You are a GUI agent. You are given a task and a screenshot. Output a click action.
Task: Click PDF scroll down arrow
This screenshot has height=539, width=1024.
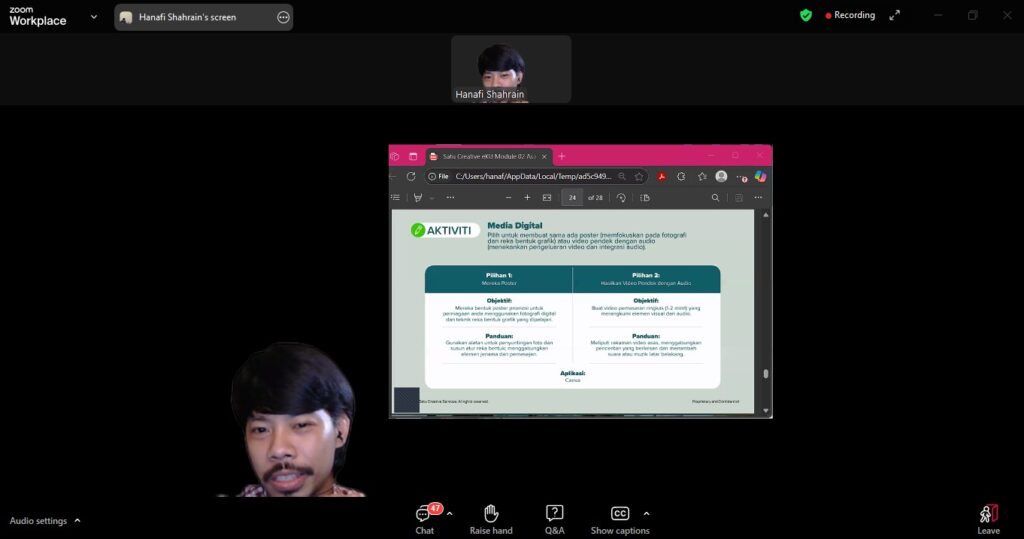tap(765, 411)
